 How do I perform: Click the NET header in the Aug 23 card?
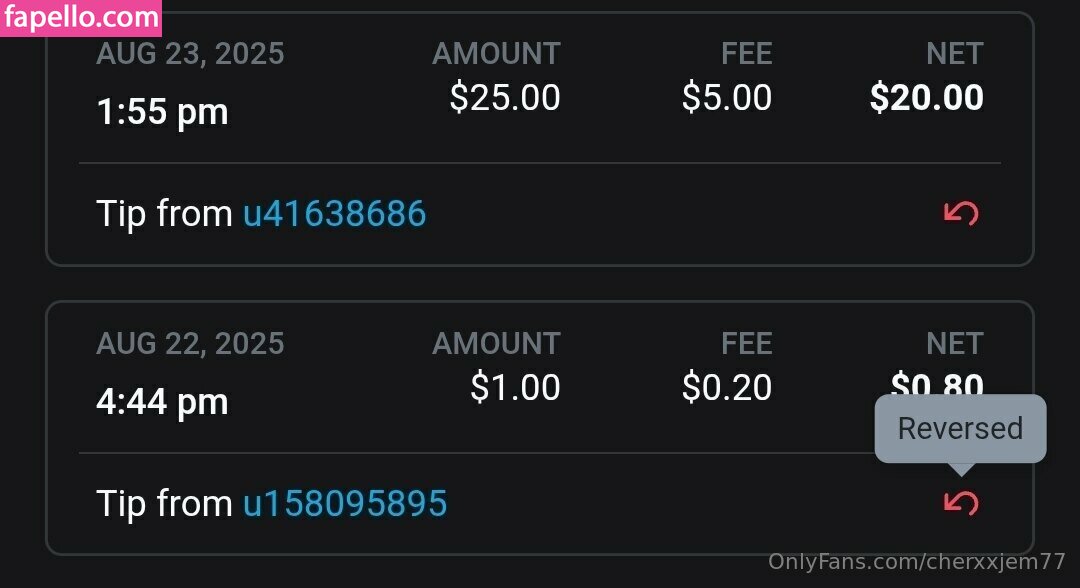coord(955,53)
